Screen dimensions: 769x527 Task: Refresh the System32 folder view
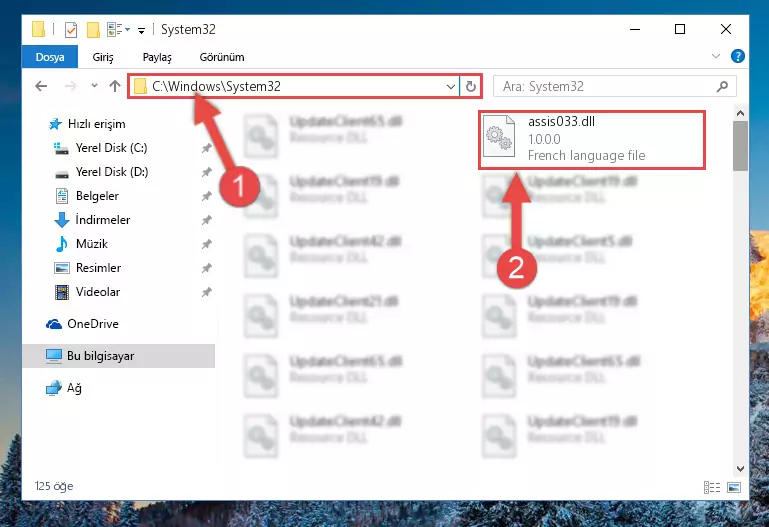tap(470, 86)
